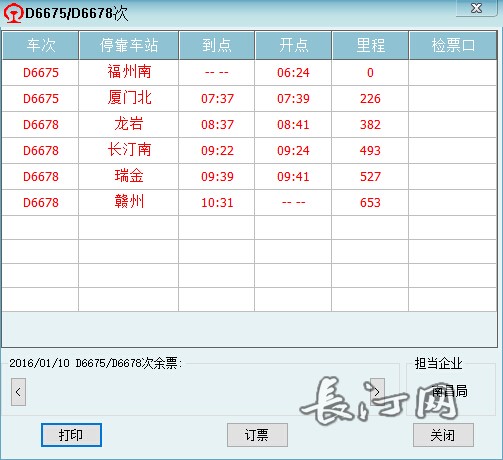Click the right arrow of remaining tickets
503x460 pixels.
pos(377,392)
